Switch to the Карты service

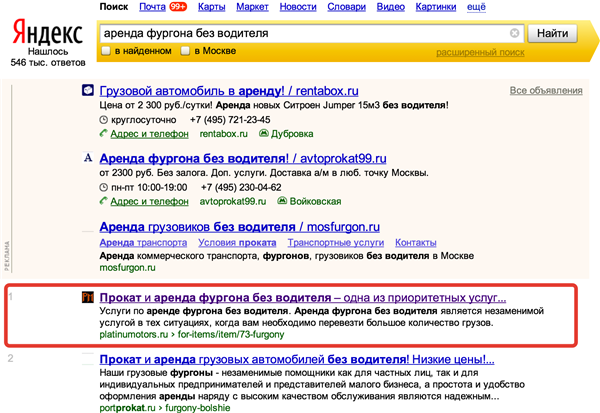click(211, 7)
